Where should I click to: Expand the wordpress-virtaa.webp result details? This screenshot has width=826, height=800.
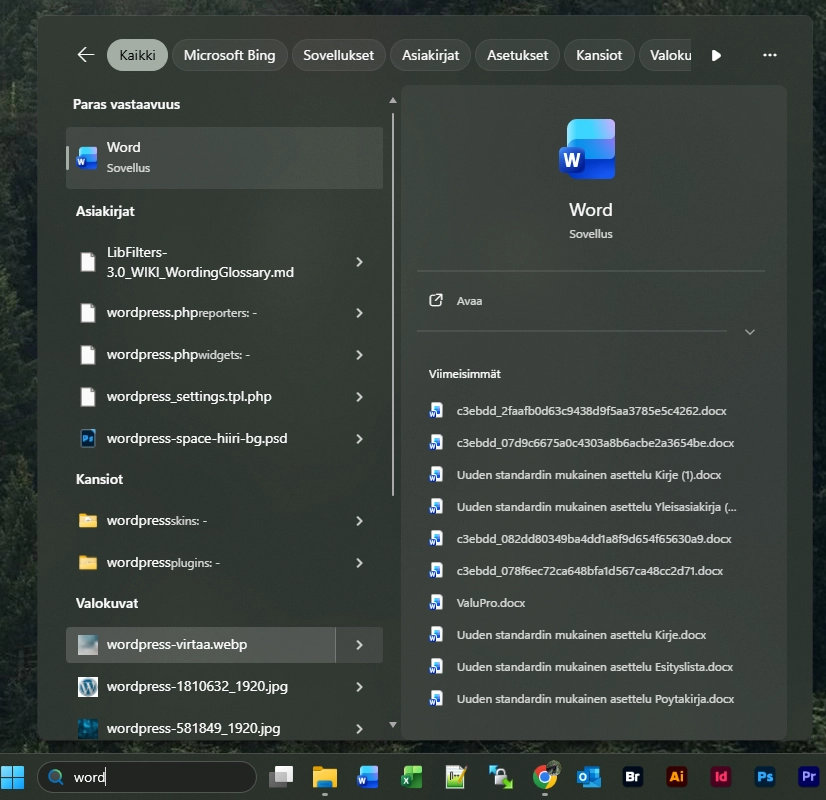point(359,645)
